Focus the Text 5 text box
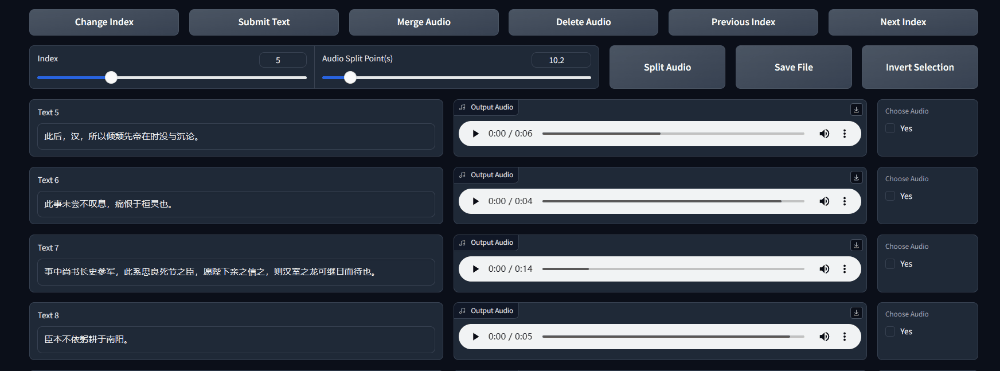This screenshot has height=371, width=1000. point(236,136)
